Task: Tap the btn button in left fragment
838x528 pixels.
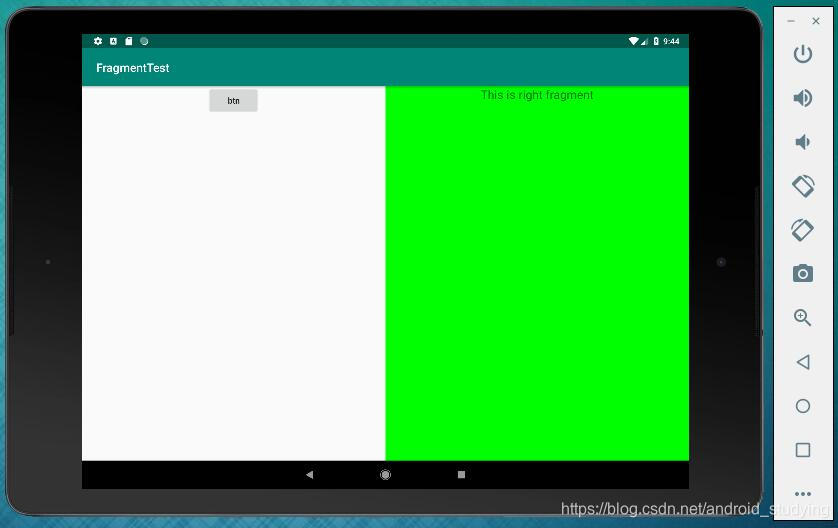Action: click(x=234, y=100)
